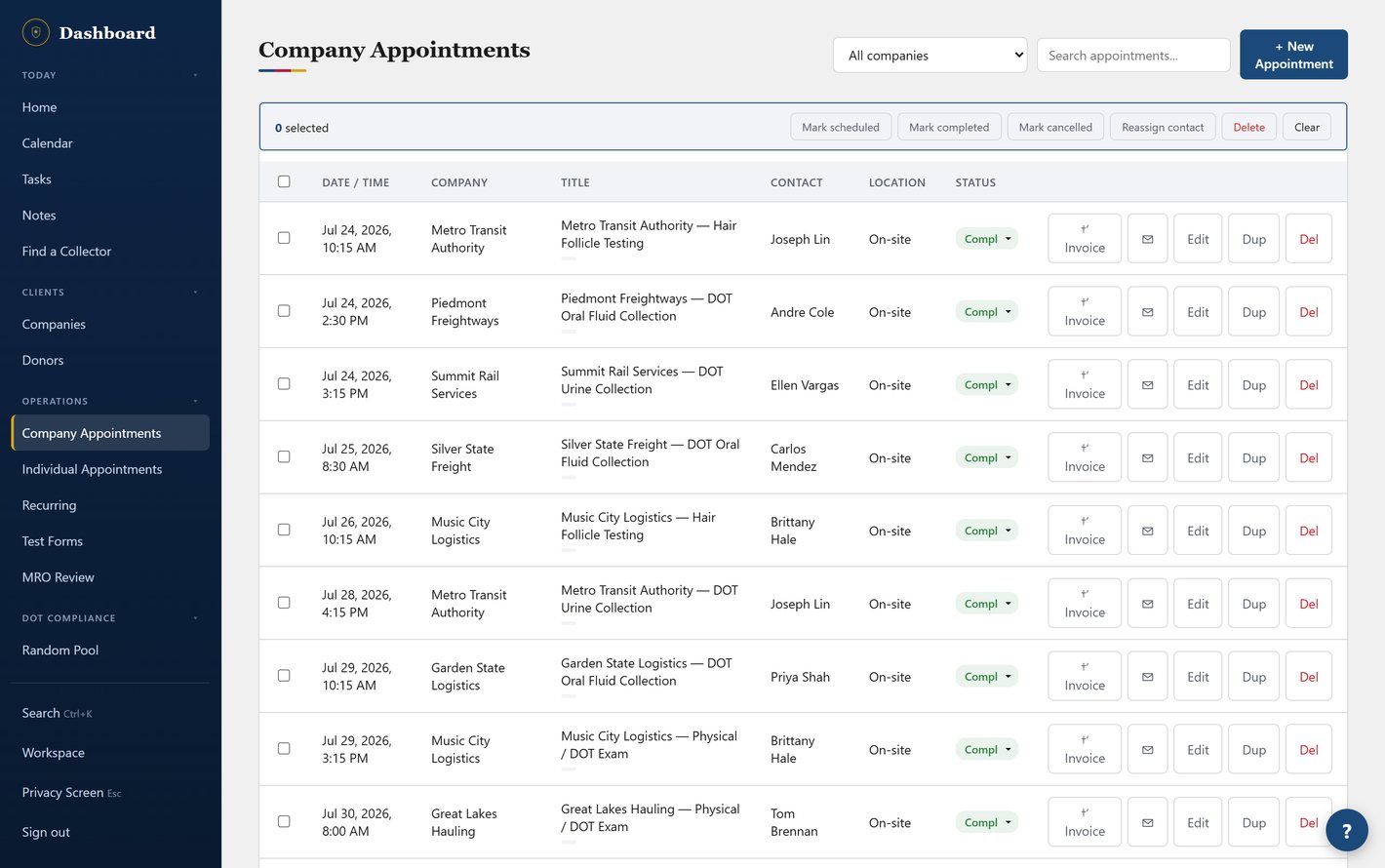The image size is (1385, 868).
Task: Create invoice for Silver State Freight appointment
Action: [x=1085, y=457]
